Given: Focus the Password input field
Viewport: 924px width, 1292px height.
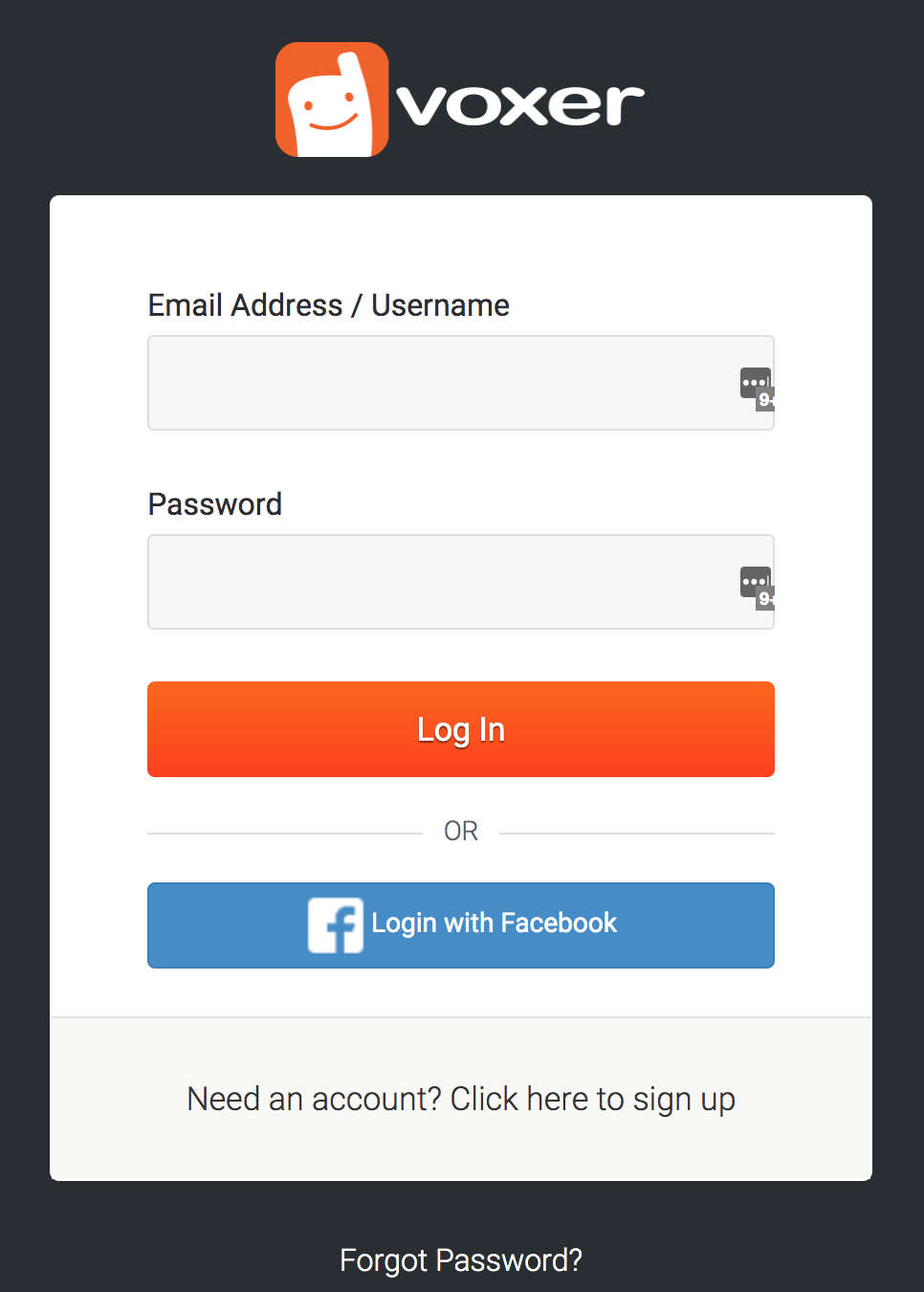Looking at the screenshot, I should [x=440, y=582].
